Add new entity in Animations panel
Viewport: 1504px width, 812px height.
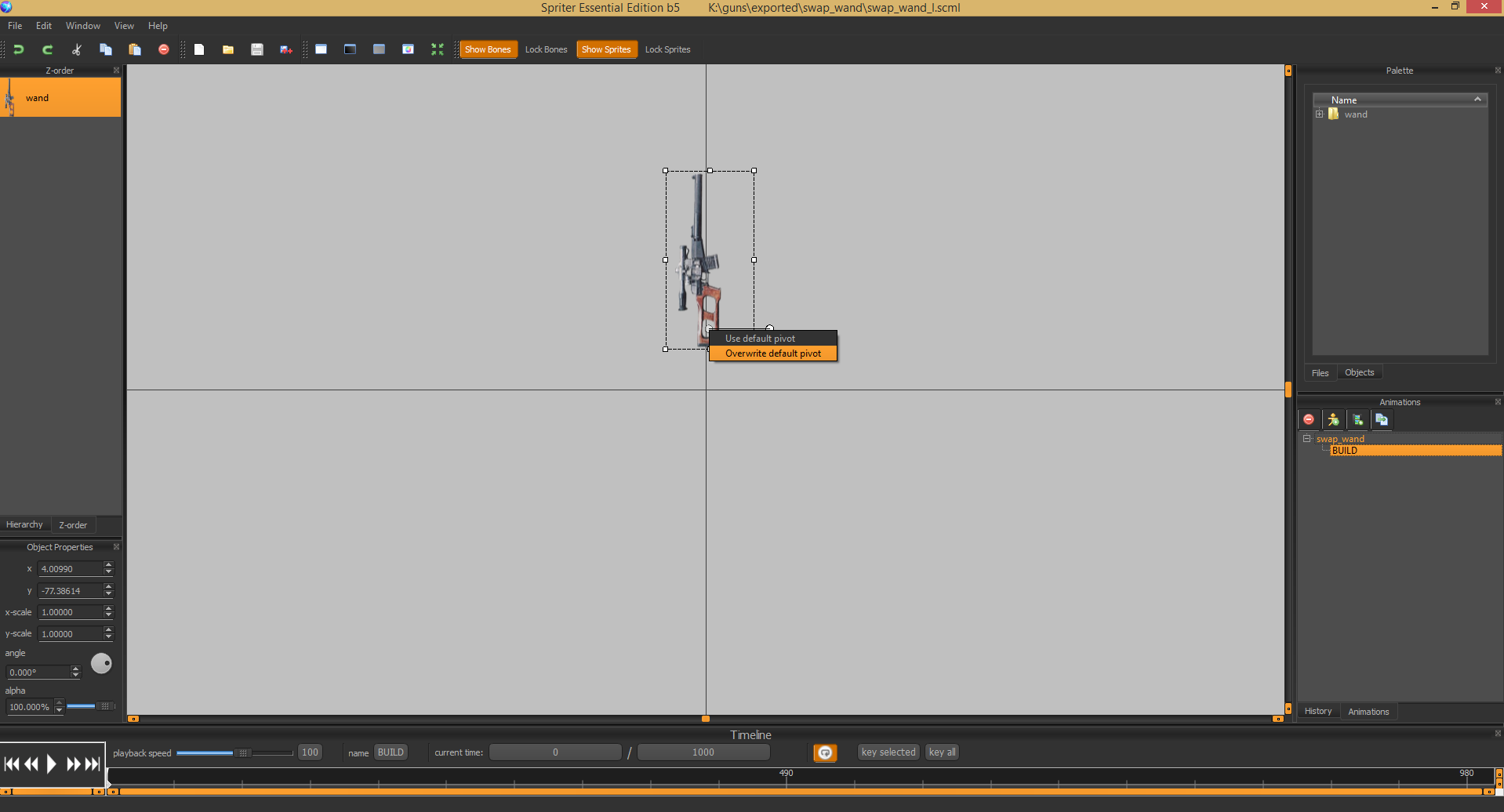tap(1333, 420)
